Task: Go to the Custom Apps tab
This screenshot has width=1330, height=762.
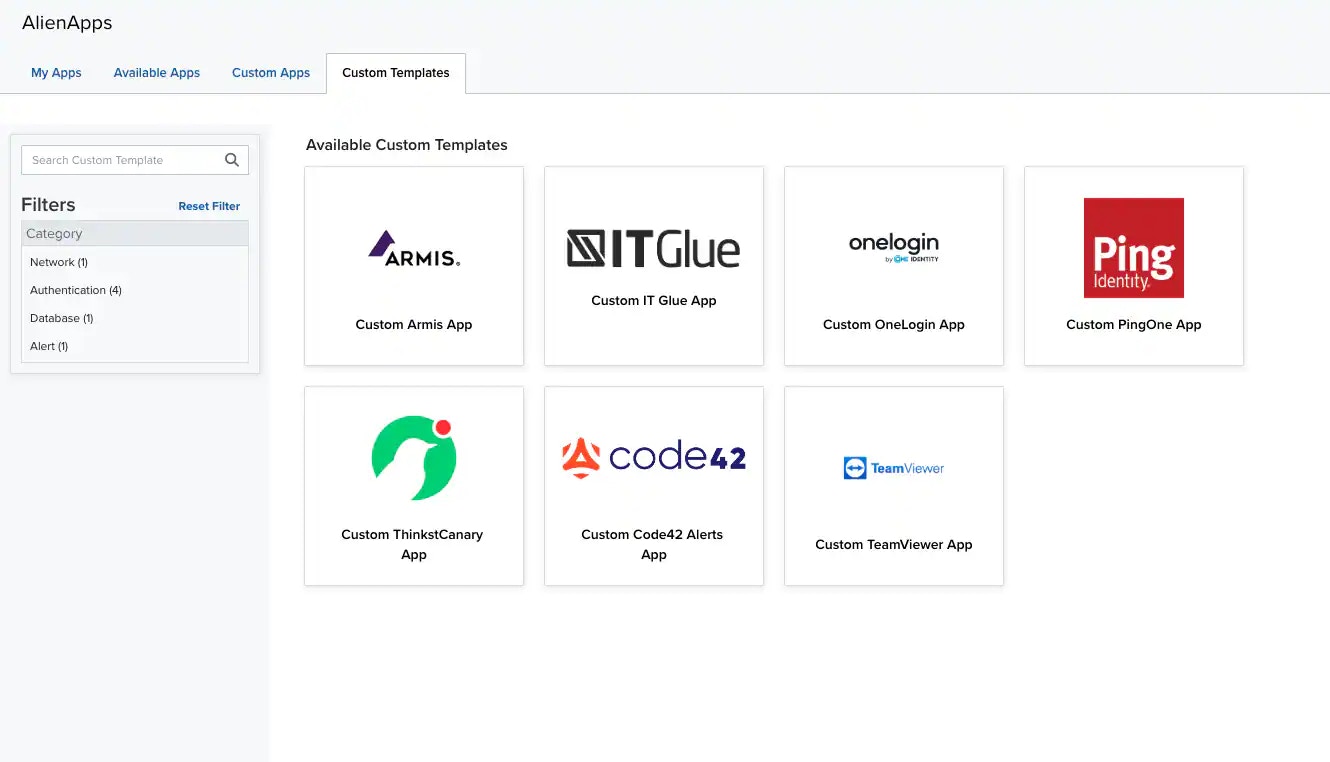Action: (x=271, y=73)
